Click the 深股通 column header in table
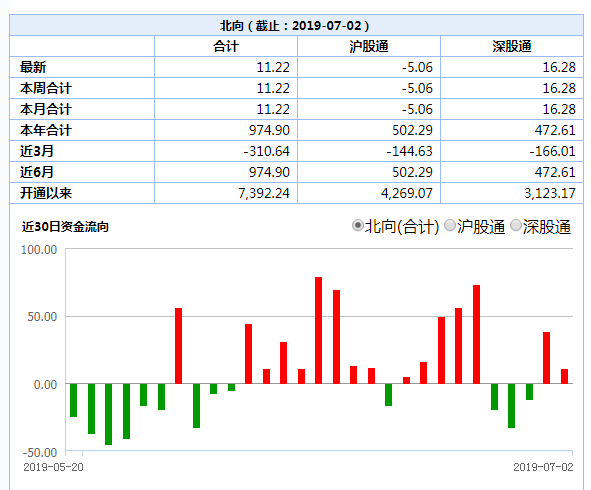591x490 pixels. coord(512,46)
